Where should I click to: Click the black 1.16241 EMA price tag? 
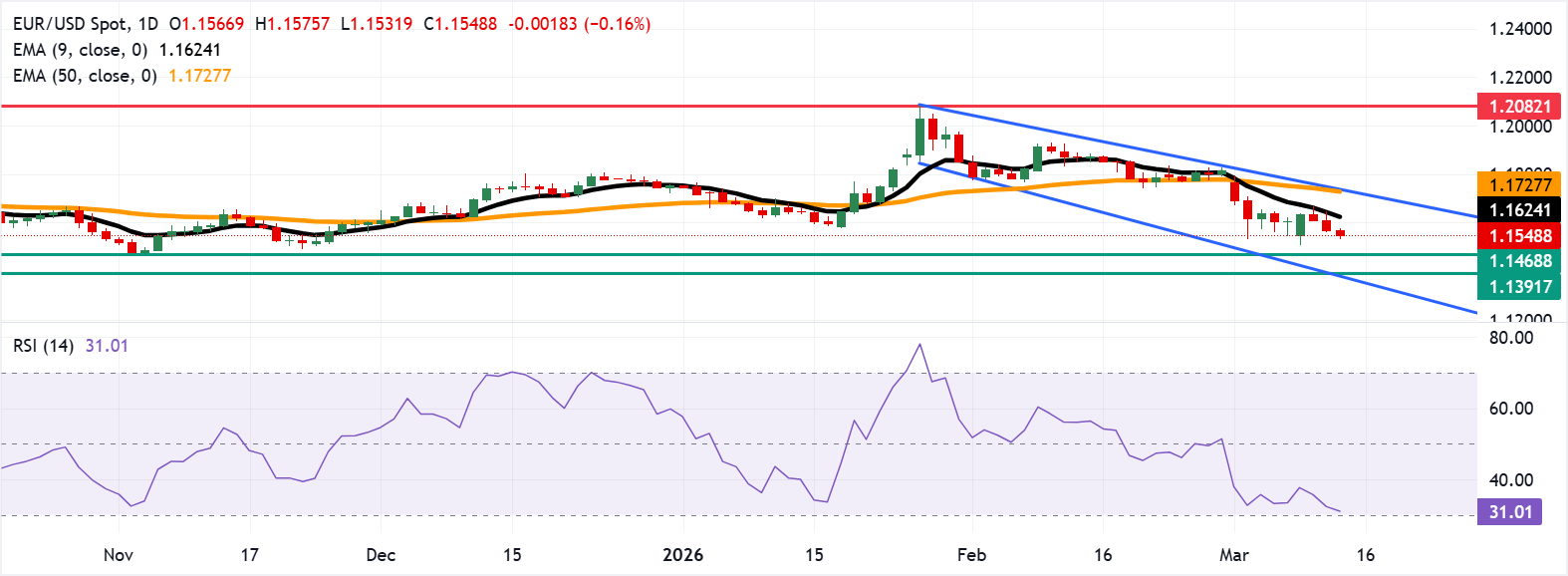click(1519, 210)
